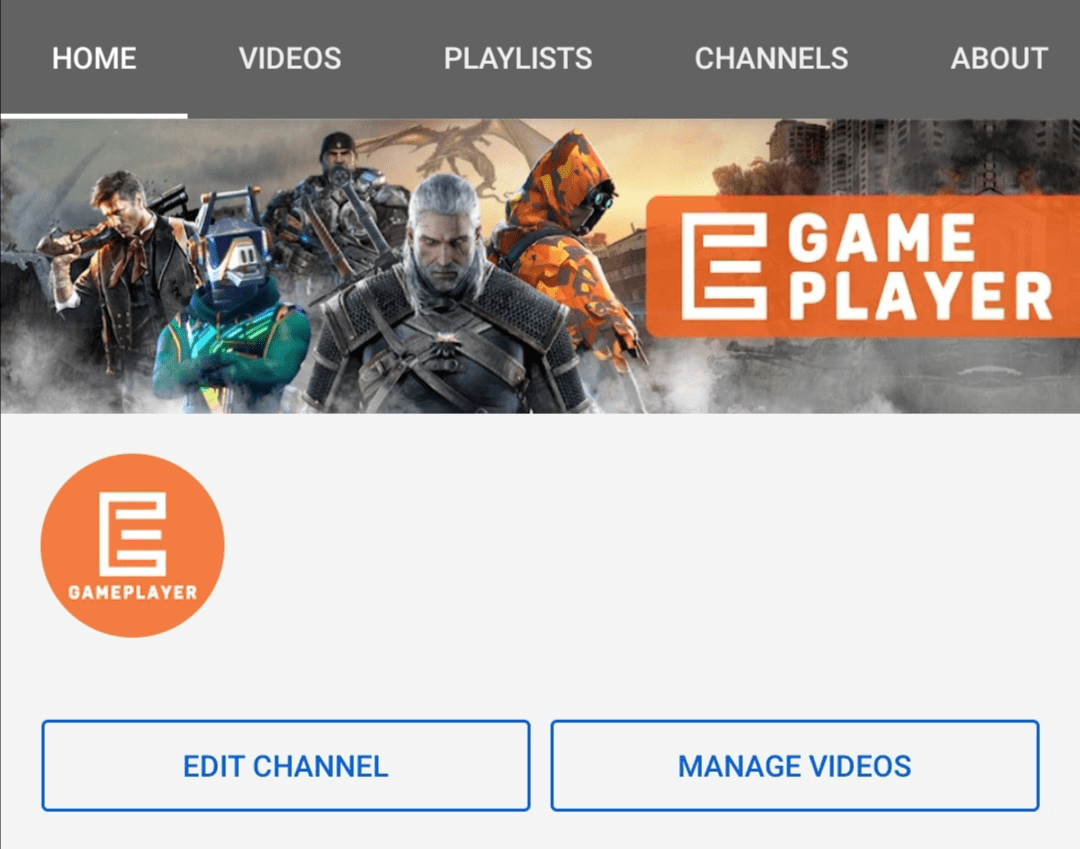Open the orange GamePlayer channel avatar
The image size is (1080, 849).
[x=132, y=545]
